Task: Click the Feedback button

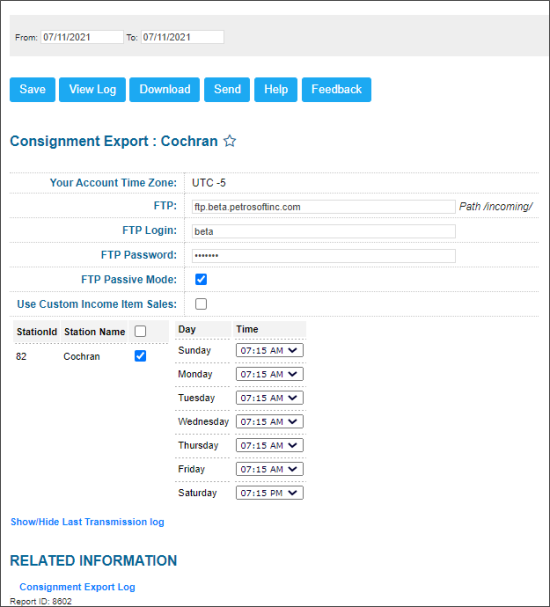Action: tap(336, 89)
